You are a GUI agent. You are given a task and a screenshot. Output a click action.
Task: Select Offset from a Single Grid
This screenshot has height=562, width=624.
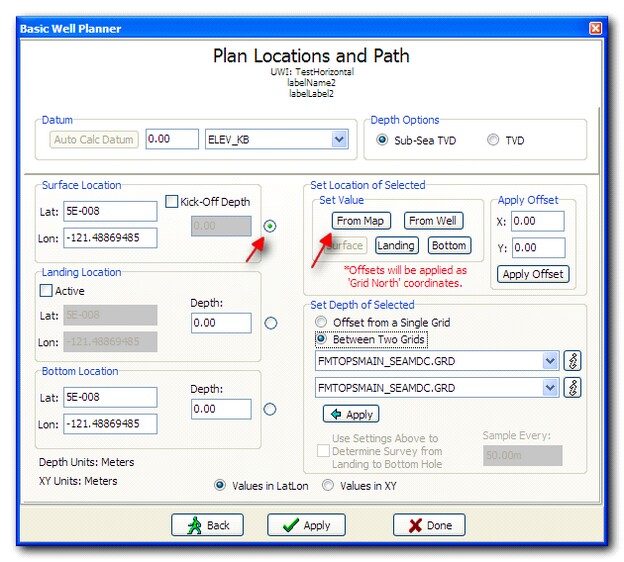point(321,322)
